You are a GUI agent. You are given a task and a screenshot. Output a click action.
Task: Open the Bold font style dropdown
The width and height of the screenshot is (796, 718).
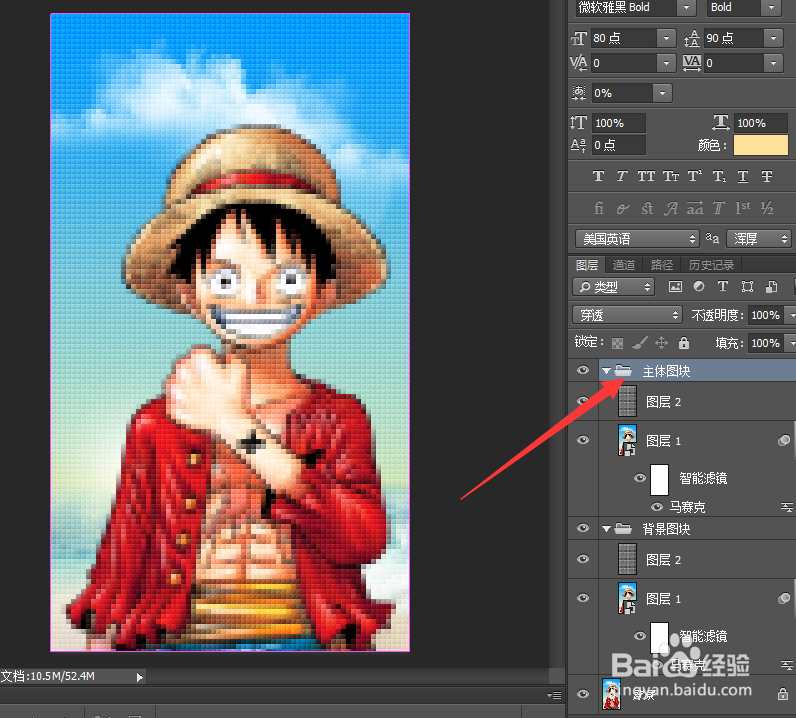[771, 8]
